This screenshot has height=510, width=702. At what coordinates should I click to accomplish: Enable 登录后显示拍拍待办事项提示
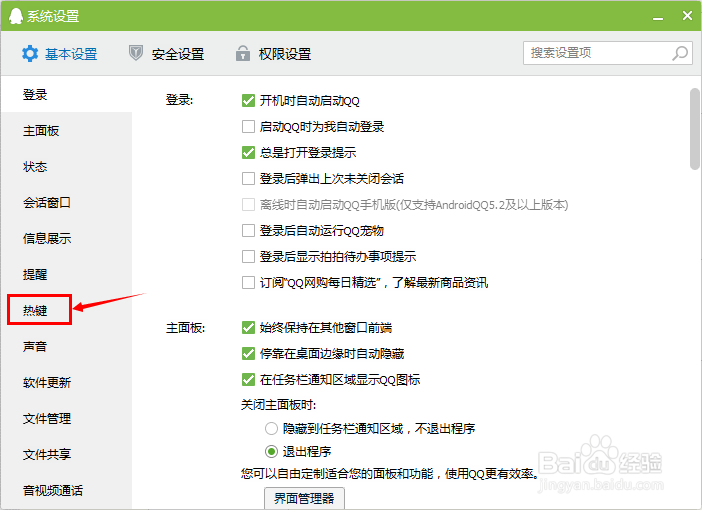(x=248, y=257)
